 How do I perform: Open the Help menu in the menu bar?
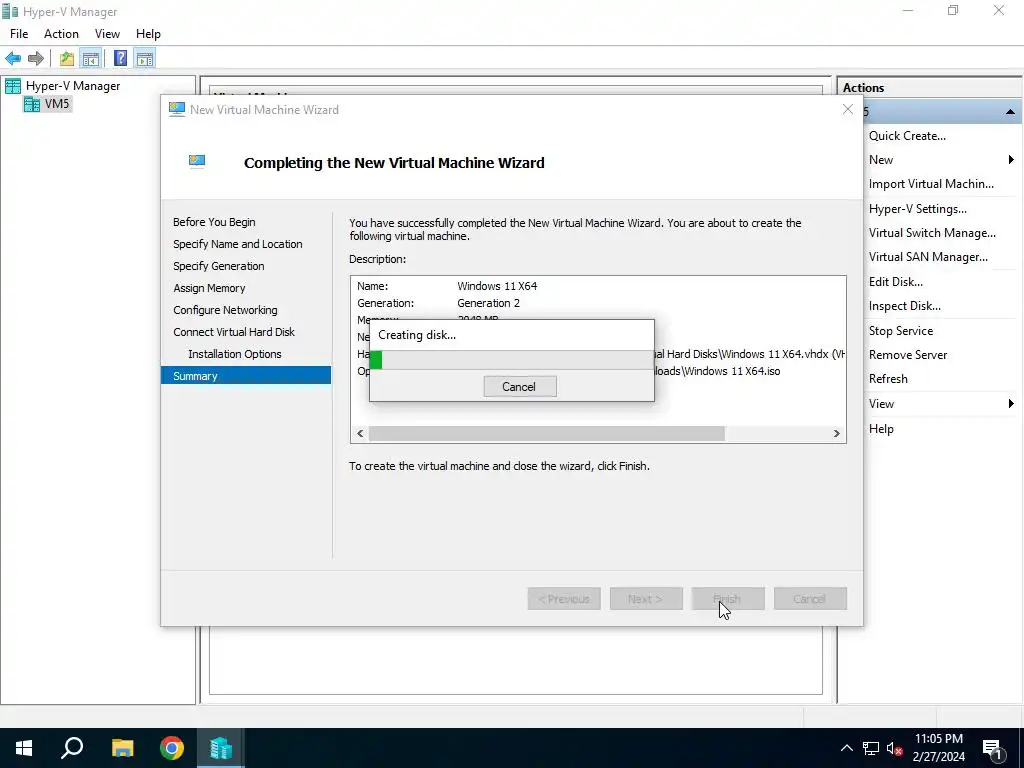click(x=148, y=34)
